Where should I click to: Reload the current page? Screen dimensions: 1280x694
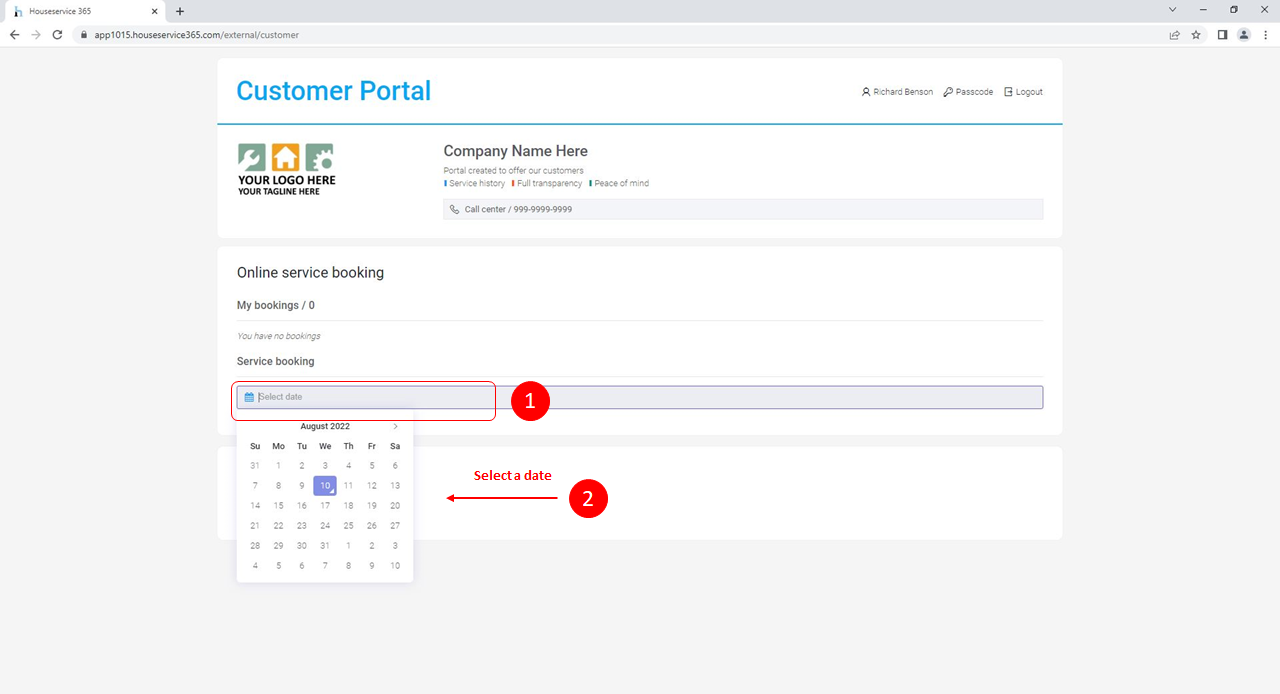coord(57,34)
